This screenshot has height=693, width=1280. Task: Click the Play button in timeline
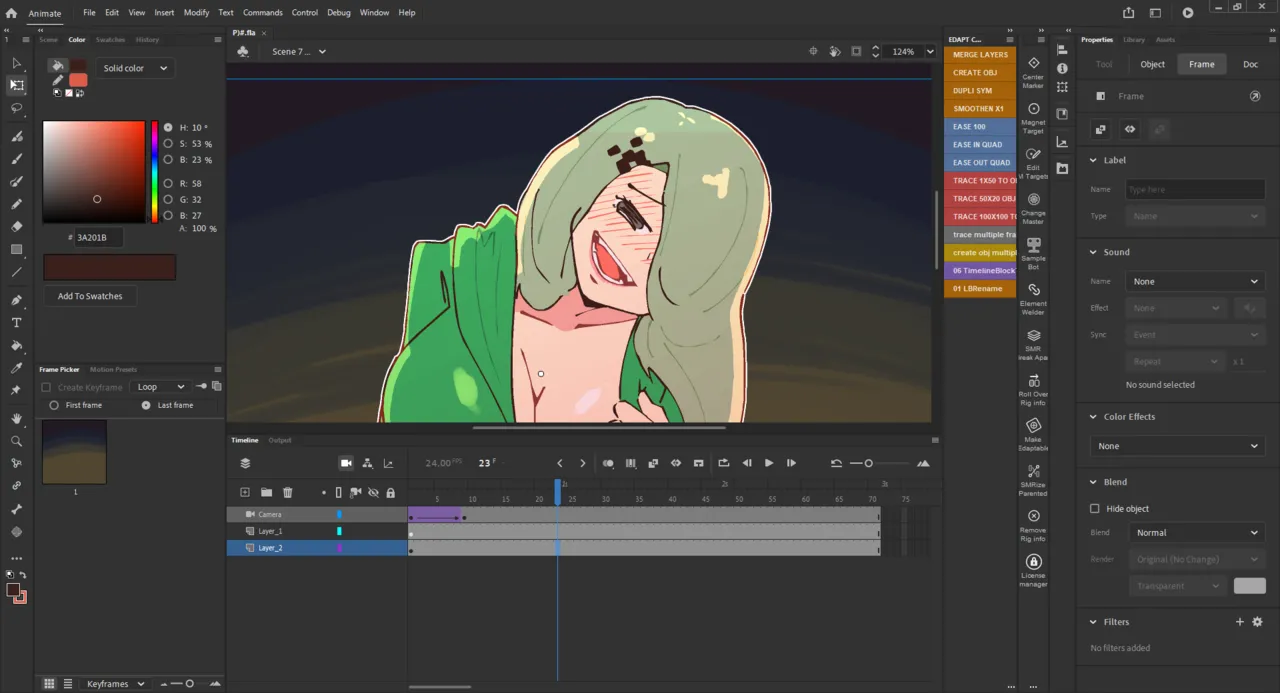(x=768, y=463)
